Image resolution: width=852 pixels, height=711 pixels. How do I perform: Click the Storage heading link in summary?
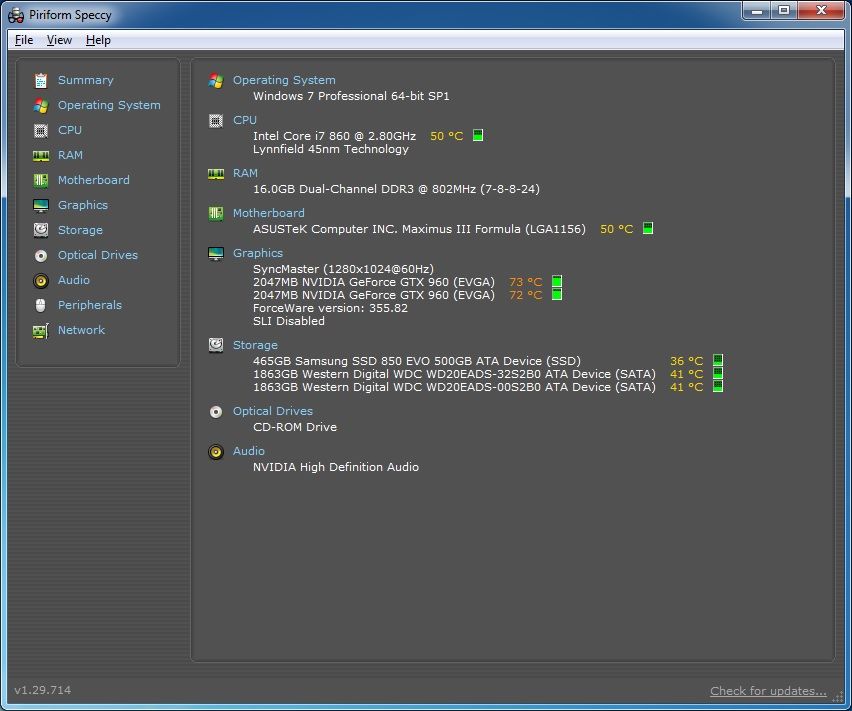(255, 345)
